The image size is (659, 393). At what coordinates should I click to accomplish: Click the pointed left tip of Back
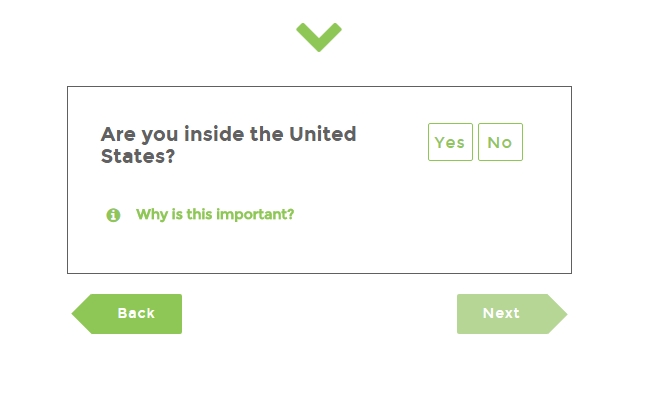(81, 314)
